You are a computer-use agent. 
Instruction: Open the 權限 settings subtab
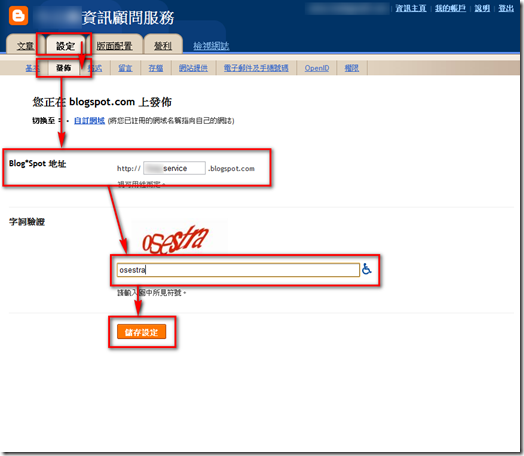352,68
